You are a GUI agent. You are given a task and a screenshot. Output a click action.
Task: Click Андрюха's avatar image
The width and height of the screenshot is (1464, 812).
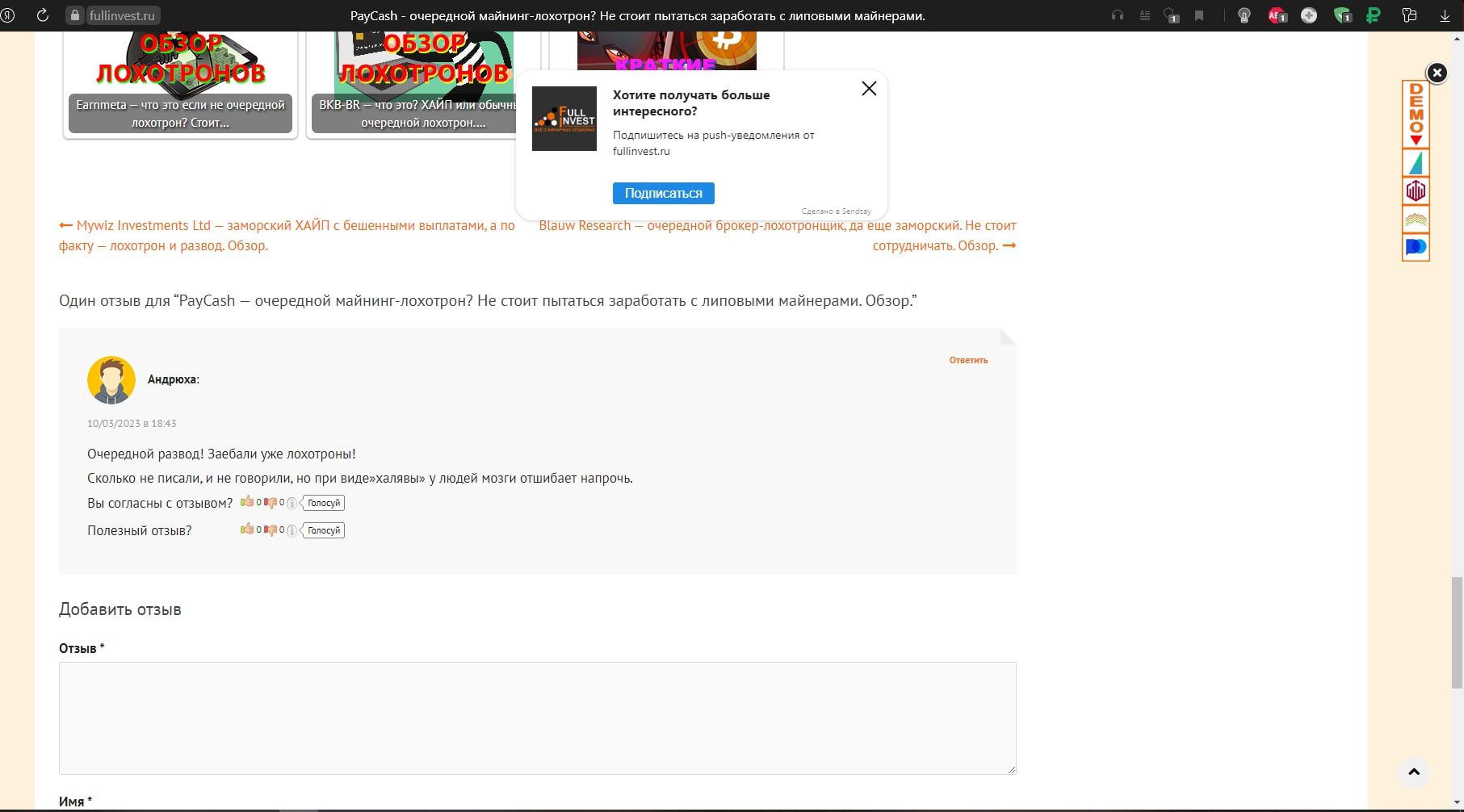click(111, 379)
